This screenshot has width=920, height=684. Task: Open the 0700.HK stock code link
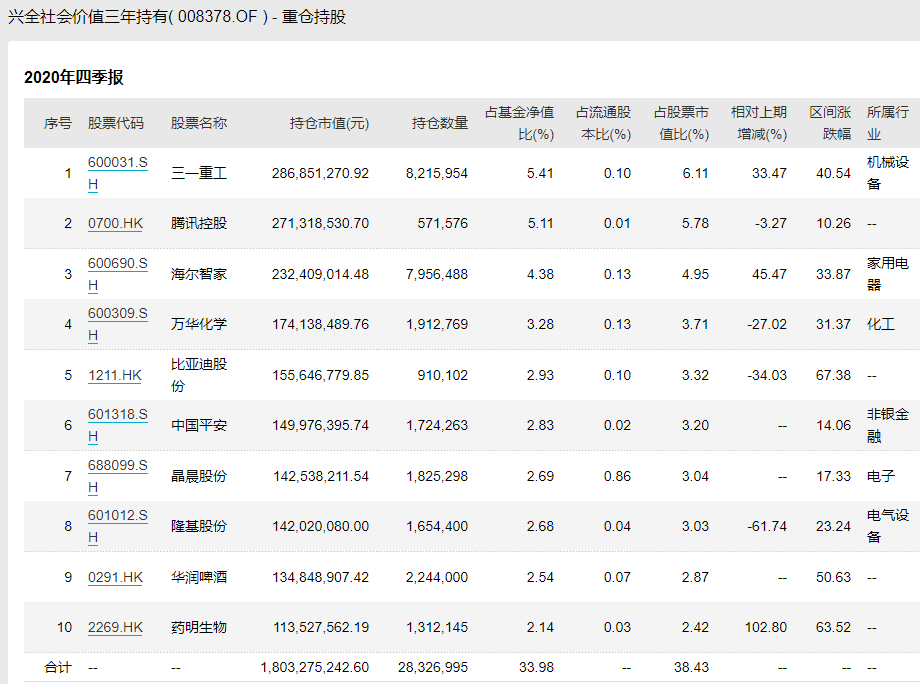pos(115,224)
